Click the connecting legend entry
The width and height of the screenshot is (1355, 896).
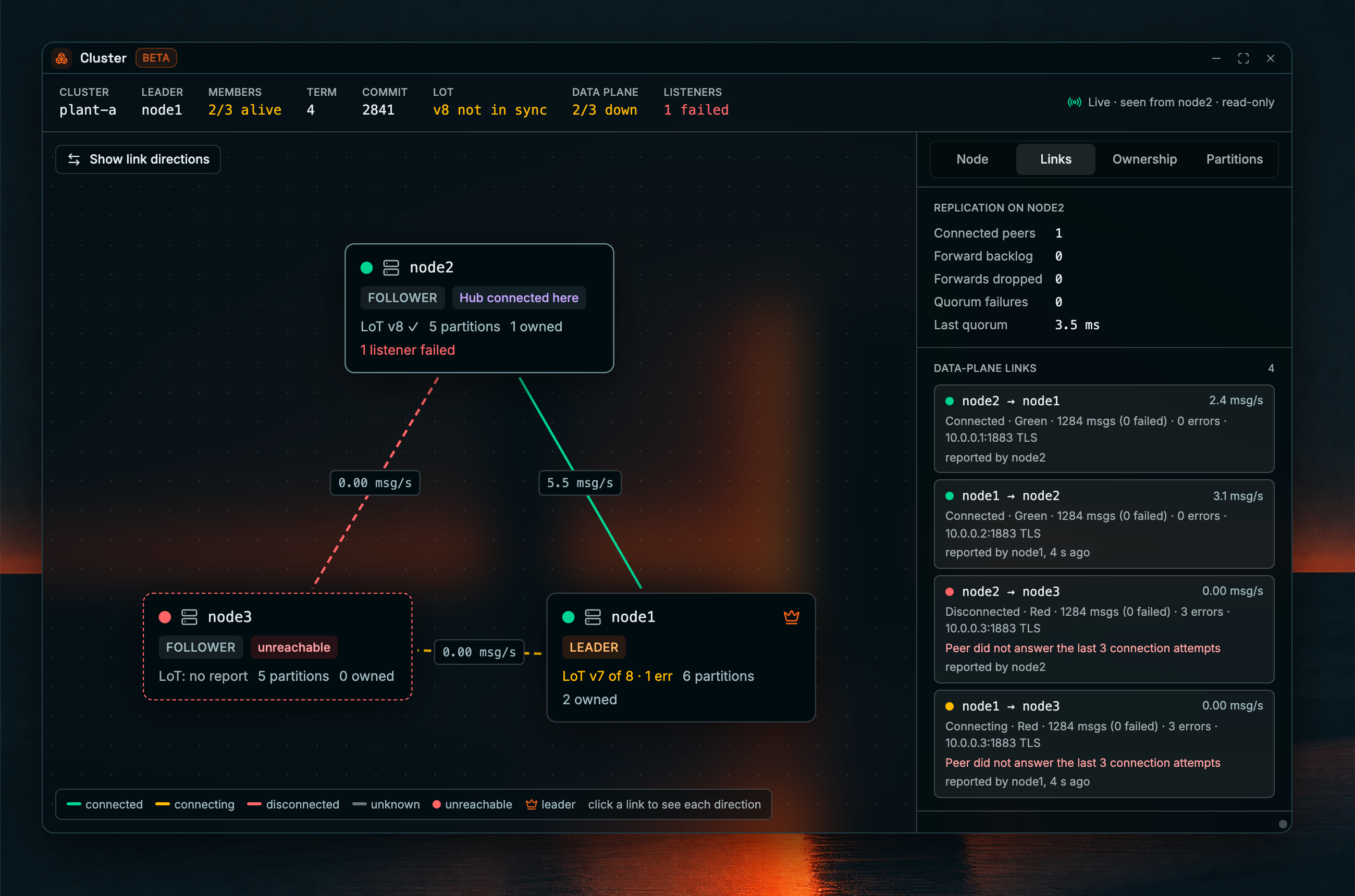pyautogui.click(x=195, y=804)
